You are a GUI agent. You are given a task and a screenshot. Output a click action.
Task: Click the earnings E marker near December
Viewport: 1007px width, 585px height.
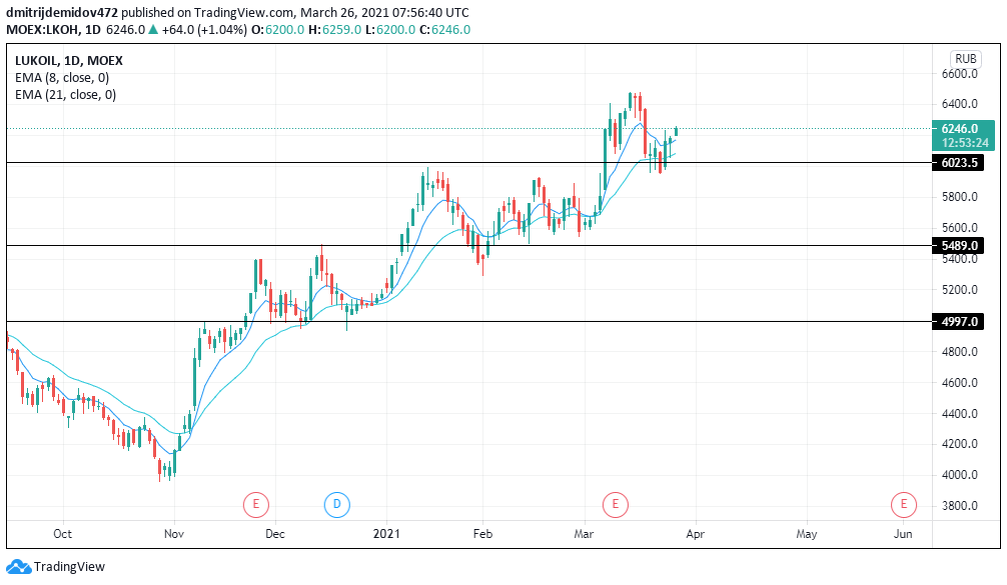(256, 504)
